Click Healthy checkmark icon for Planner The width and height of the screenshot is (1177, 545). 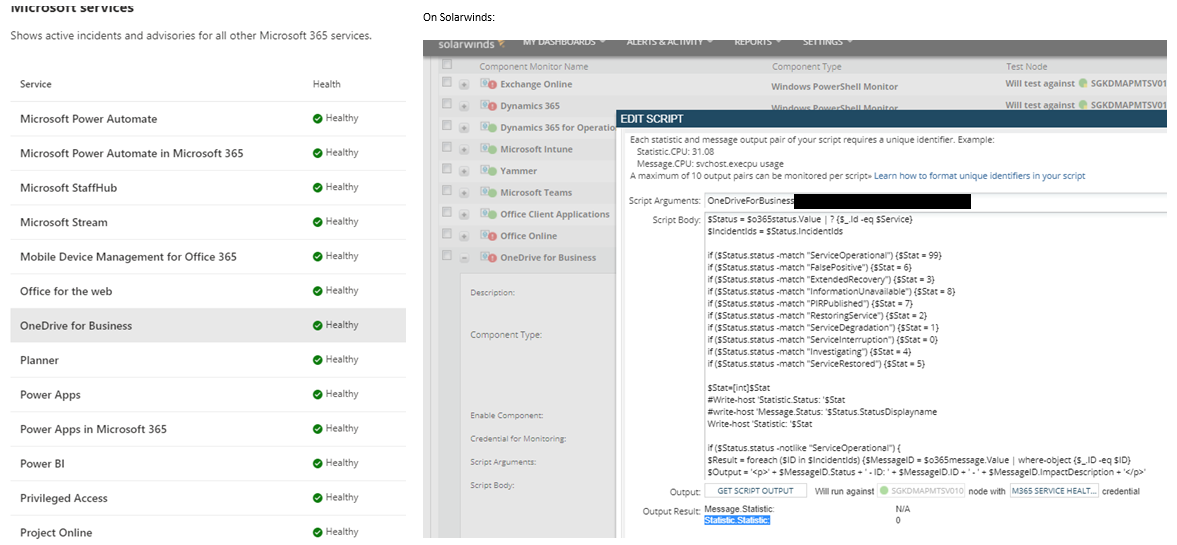point(318,360)
